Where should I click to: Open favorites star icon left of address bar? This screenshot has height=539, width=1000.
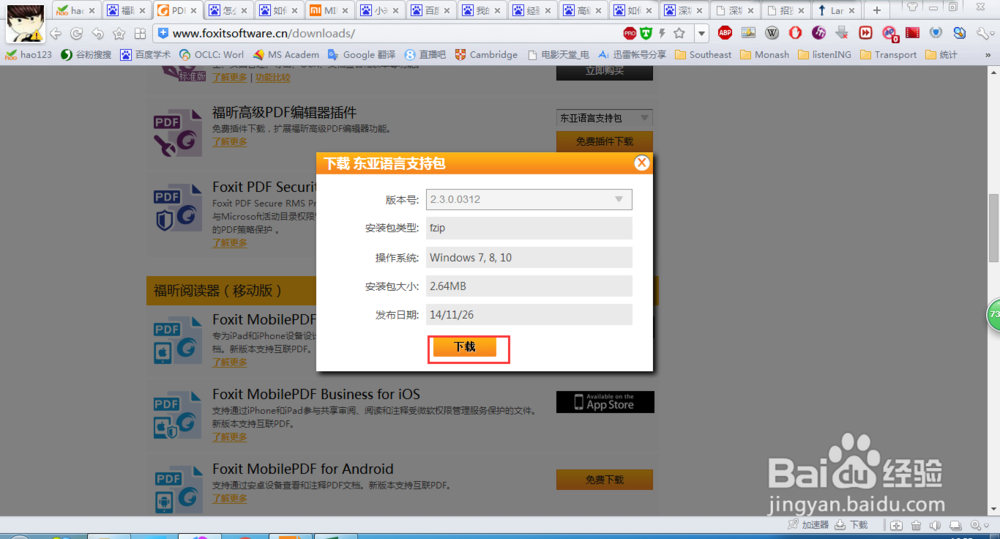click(x=119, y=33)
